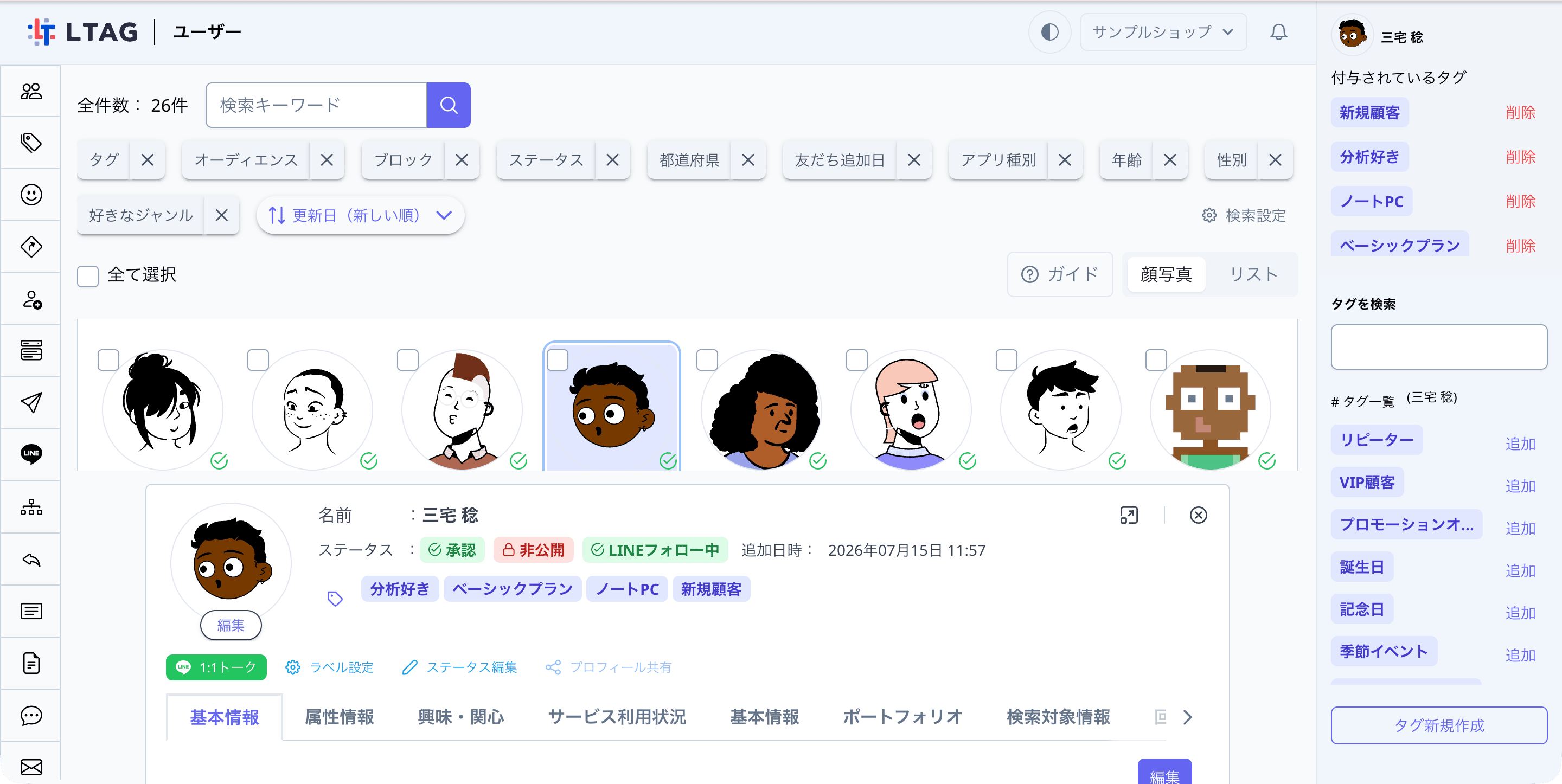The width and height of the screenshot is (1562, 784).
Task: Open the 都道府県 filter dropdown
Action: [x=689, y=160]
